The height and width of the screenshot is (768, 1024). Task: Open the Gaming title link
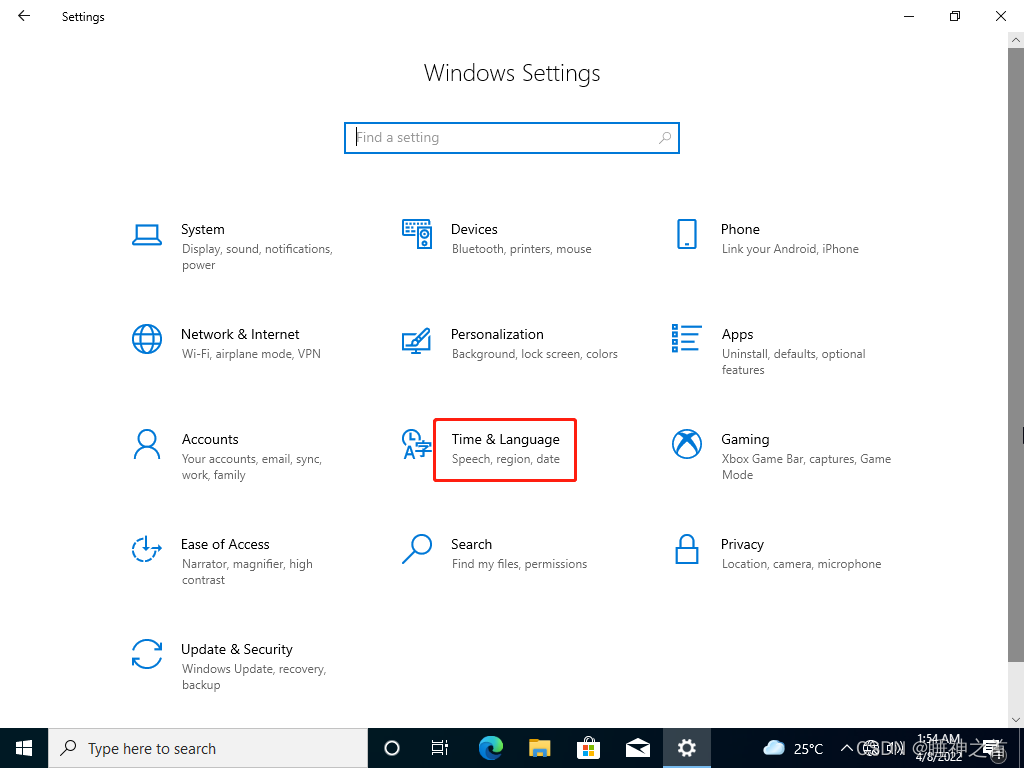pos(745,440)
